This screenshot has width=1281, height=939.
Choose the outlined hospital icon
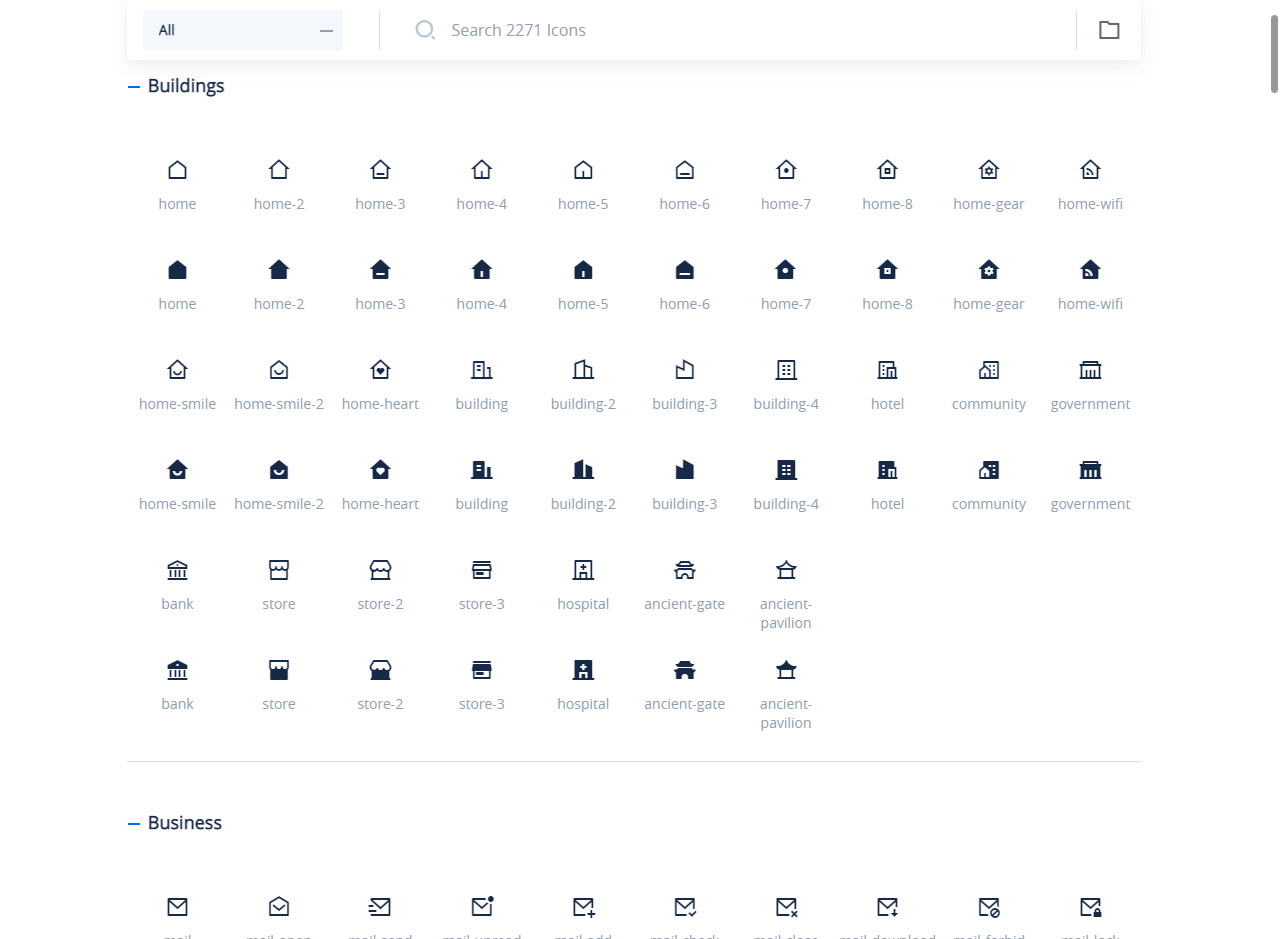pyautogui.click(x=583, y=570)
